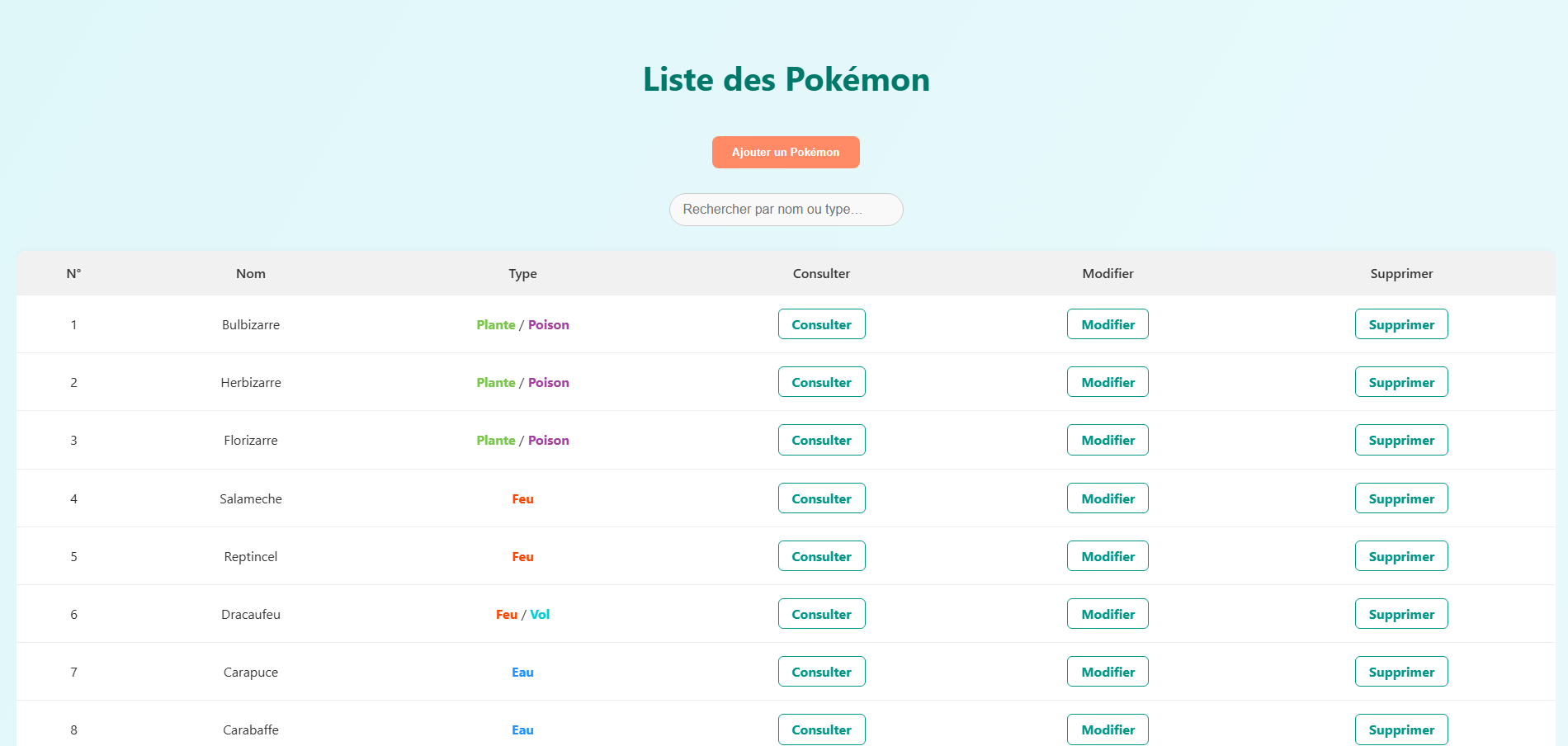Screen dimensions: 1568x746
Task: Open Consulter for Carabaffe
Action: [821, 729]
